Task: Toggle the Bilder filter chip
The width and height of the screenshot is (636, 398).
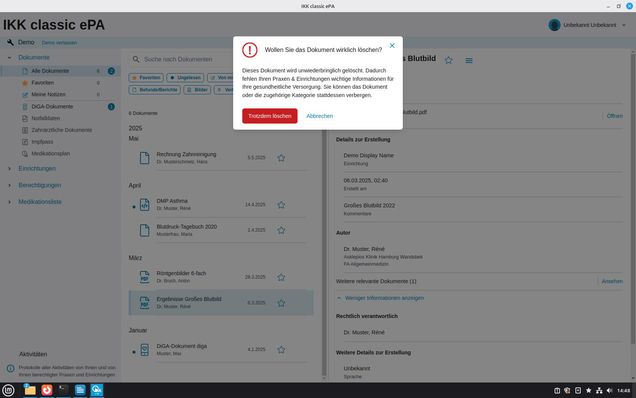Action: click(197, 90)
